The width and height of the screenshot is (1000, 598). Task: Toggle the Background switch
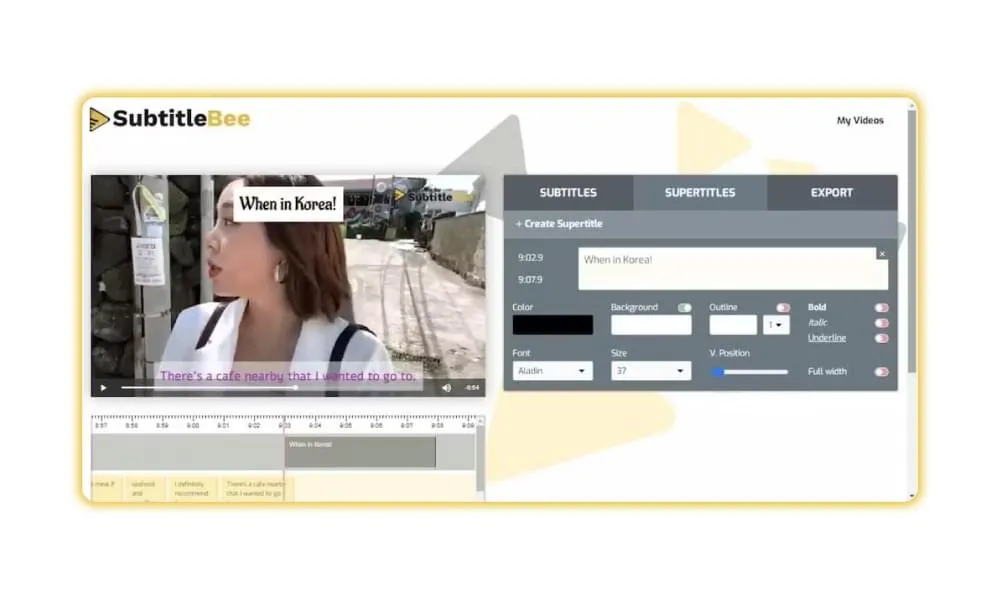[684, 308]
